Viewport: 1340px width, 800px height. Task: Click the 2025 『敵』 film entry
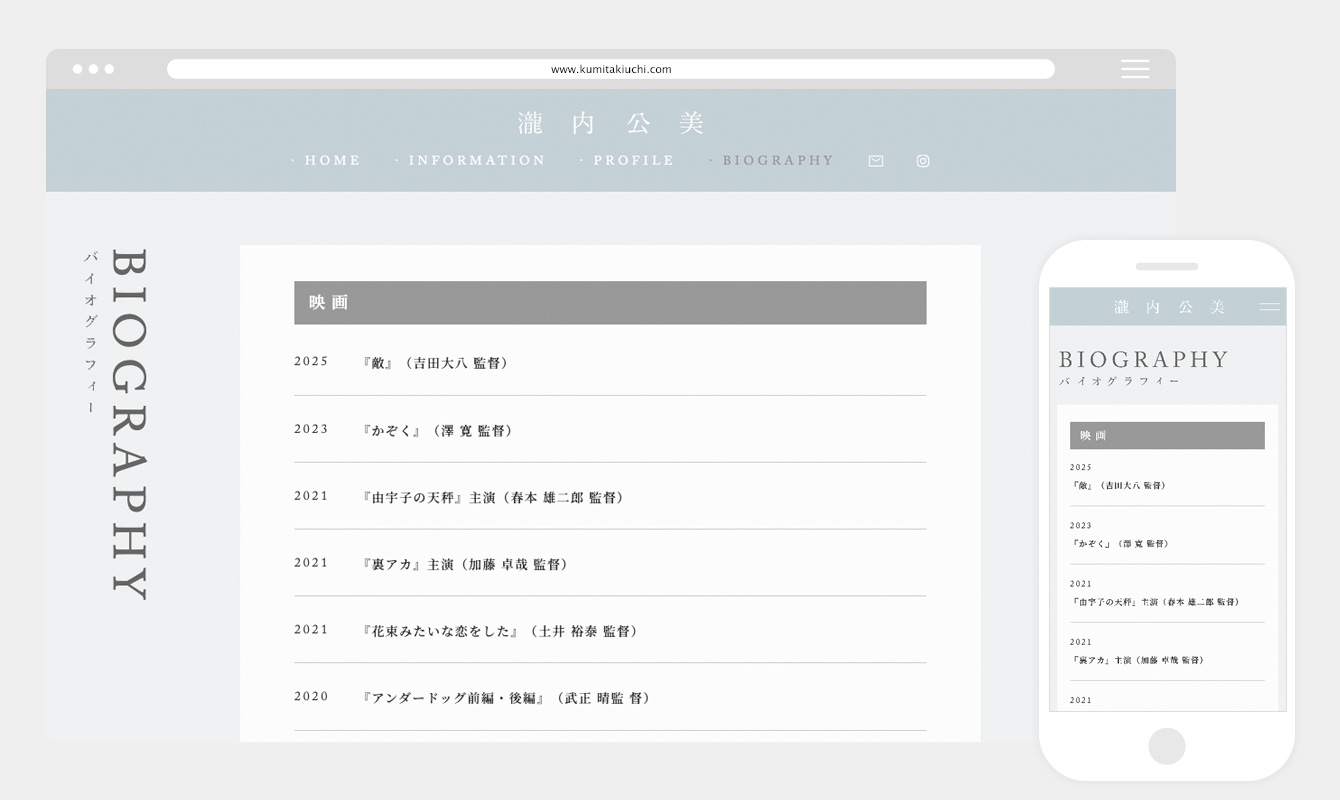coord(436,363)
